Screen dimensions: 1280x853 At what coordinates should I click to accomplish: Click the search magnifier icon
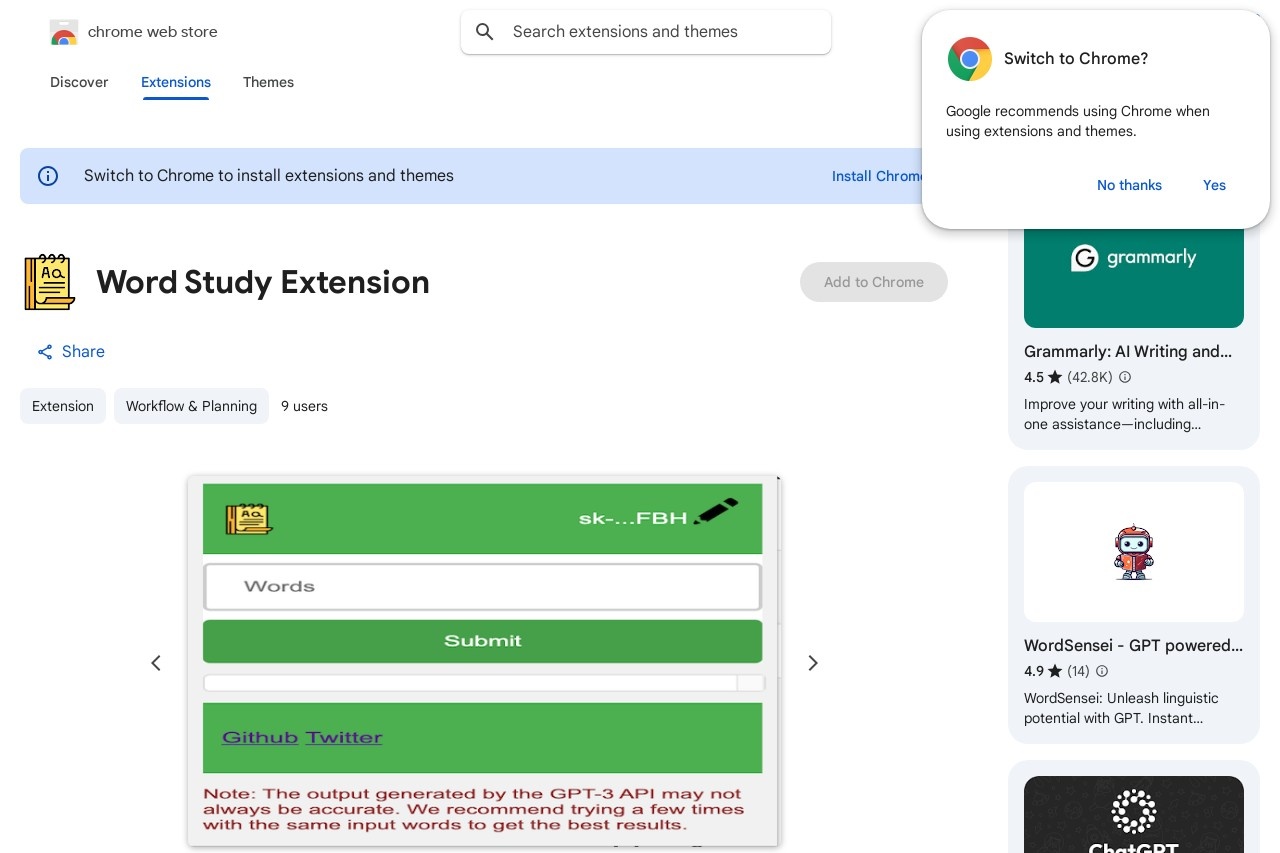[x=485, y=32]
